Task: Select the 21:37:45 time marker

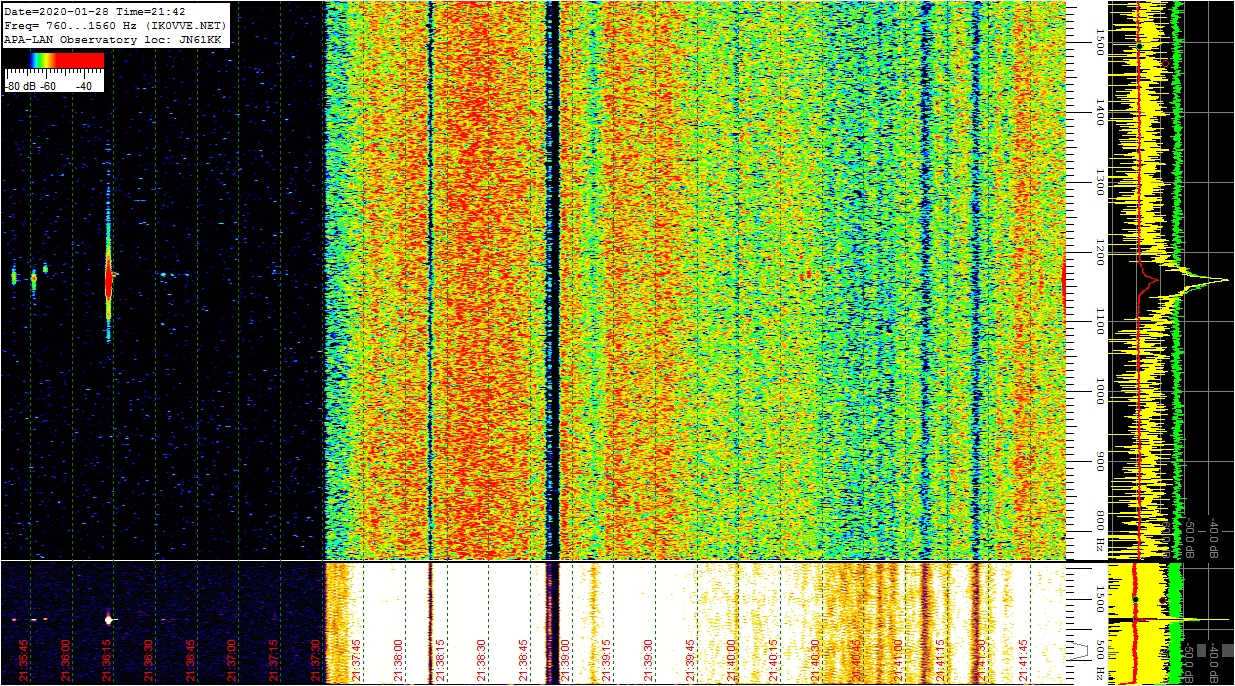Action: tap(357, 660)
